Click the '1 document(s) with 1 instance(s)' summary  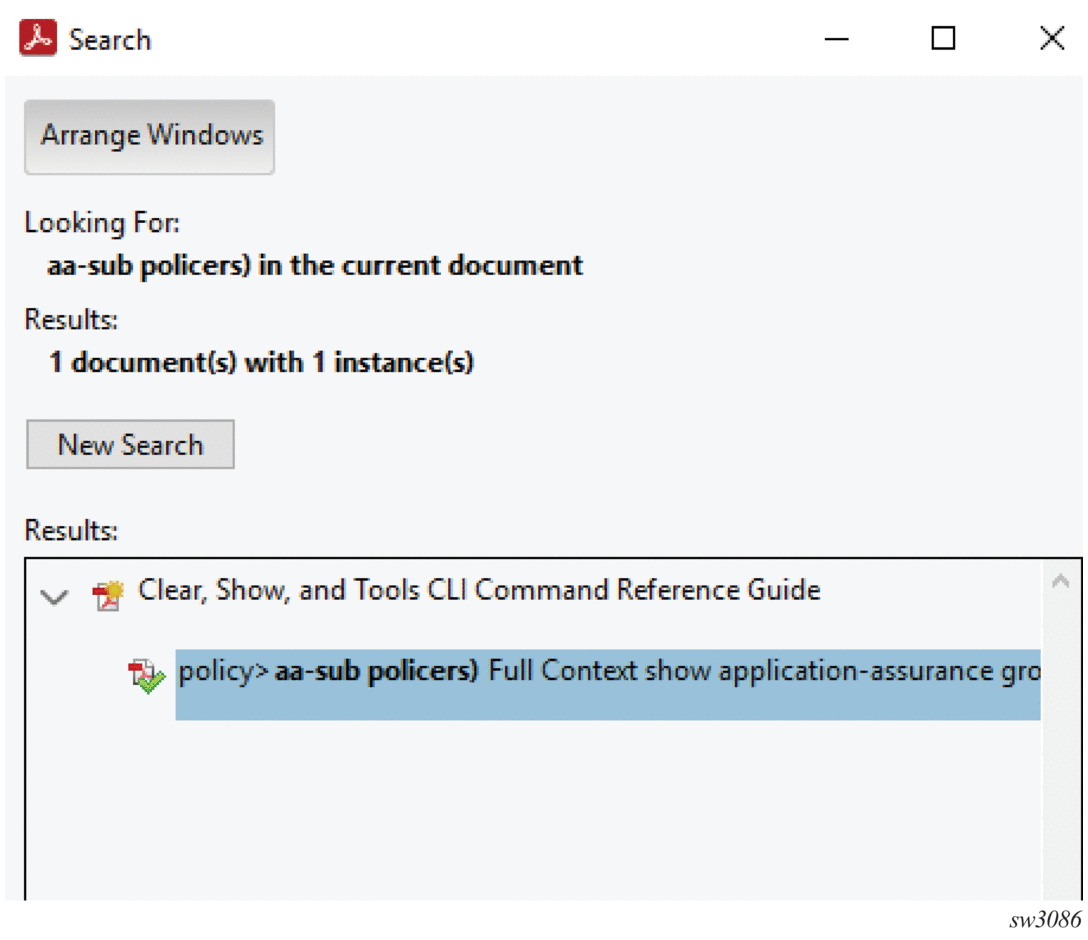[261, 362]
